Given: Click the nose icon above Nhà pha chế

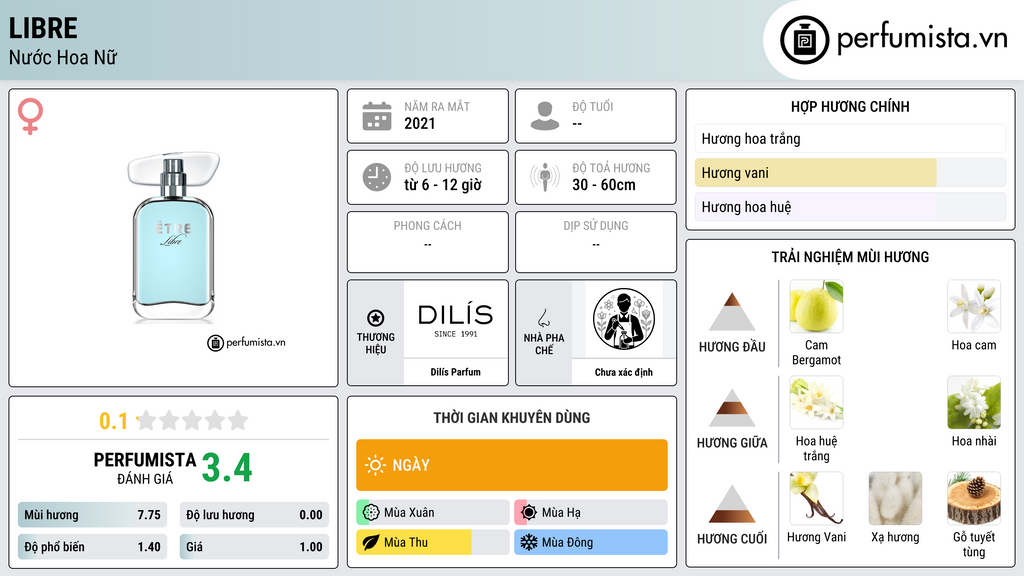Looking at the screenshot, I should (543, 318).
